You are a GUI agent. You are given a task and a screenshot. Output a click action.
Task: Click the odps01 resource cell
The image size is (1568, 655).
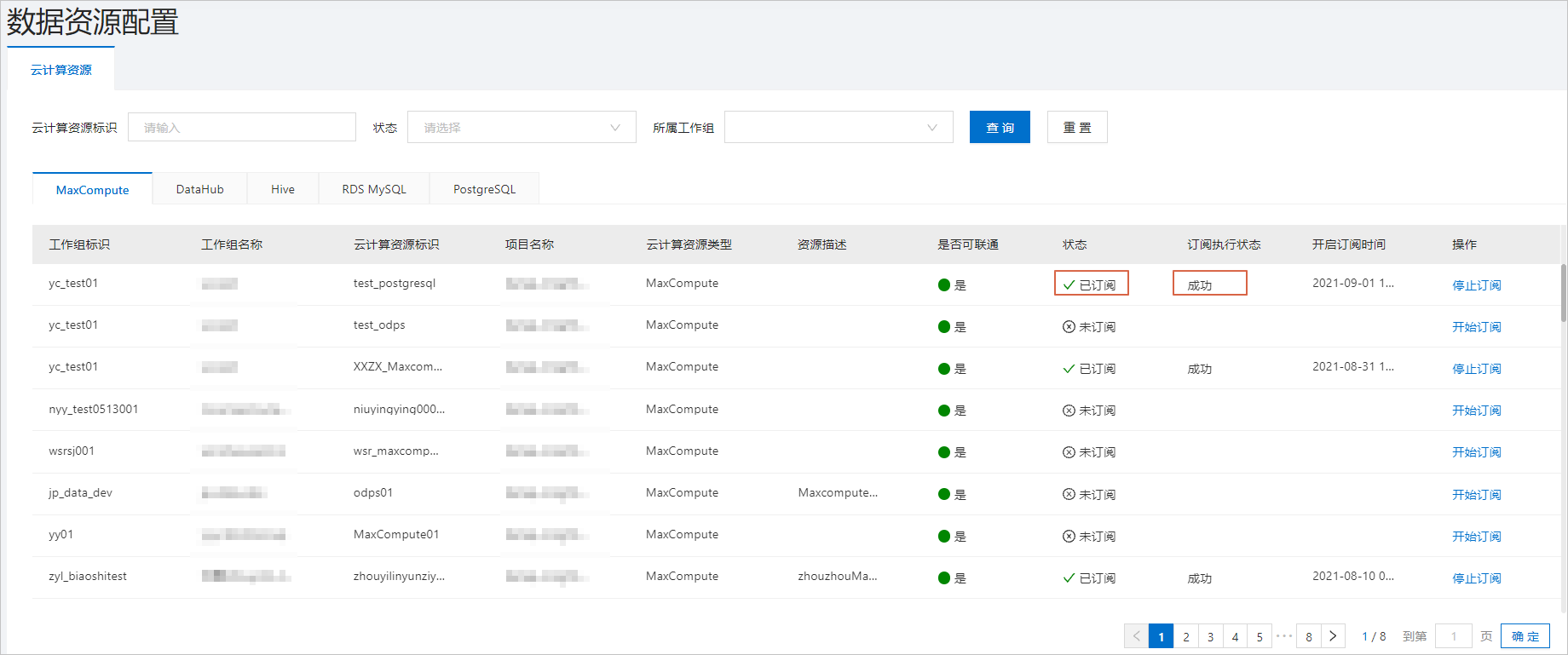tap(373, 493)
